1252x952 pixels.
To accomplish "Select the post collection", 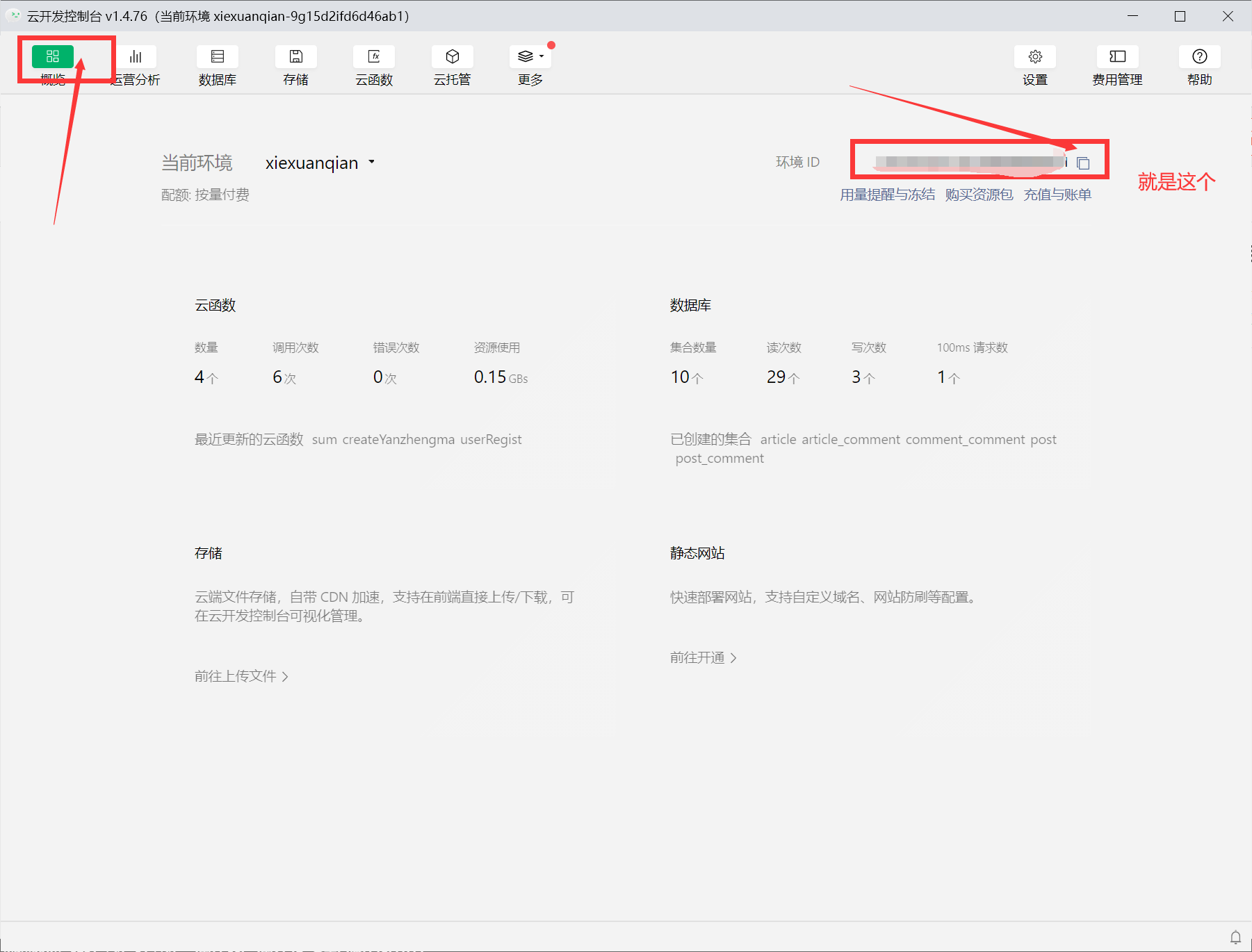I will click(x=1043, y=439).
